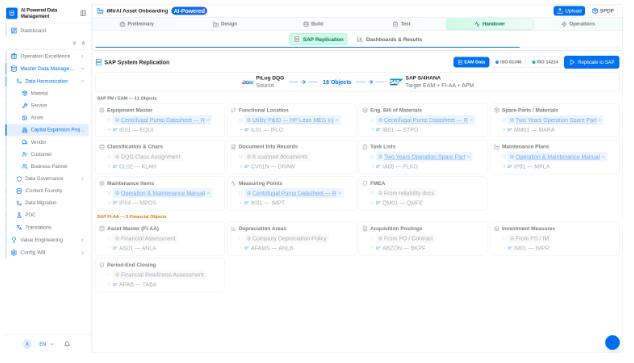Select Capital Expansion Project sidebar item
The width and height of the screenshot is (634, 363).
pos(47,130)
